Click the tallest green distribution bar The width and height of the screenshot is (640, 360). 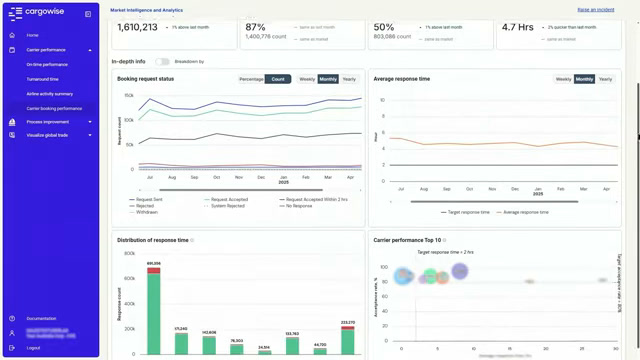153,313
